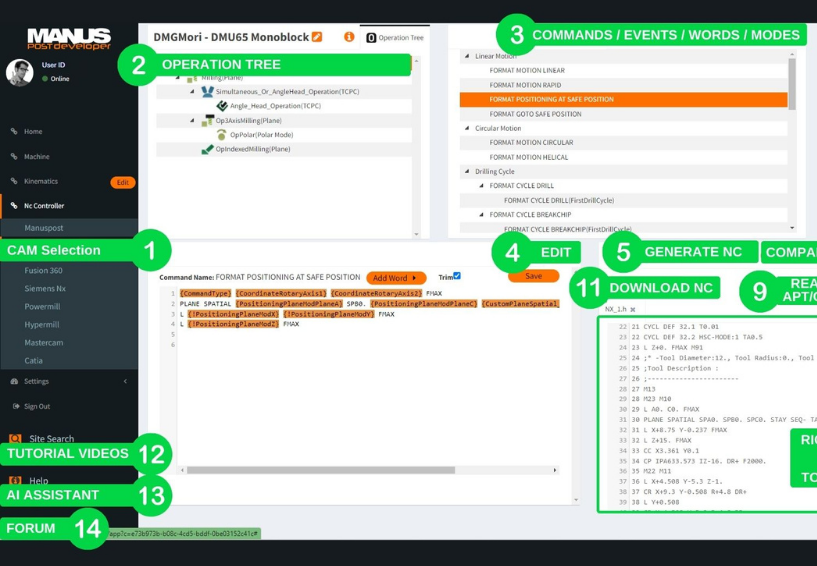
Task: Select Simultaneous_Or_AngleHead_Operation icon in operation tree
Action: pos(207,91)
